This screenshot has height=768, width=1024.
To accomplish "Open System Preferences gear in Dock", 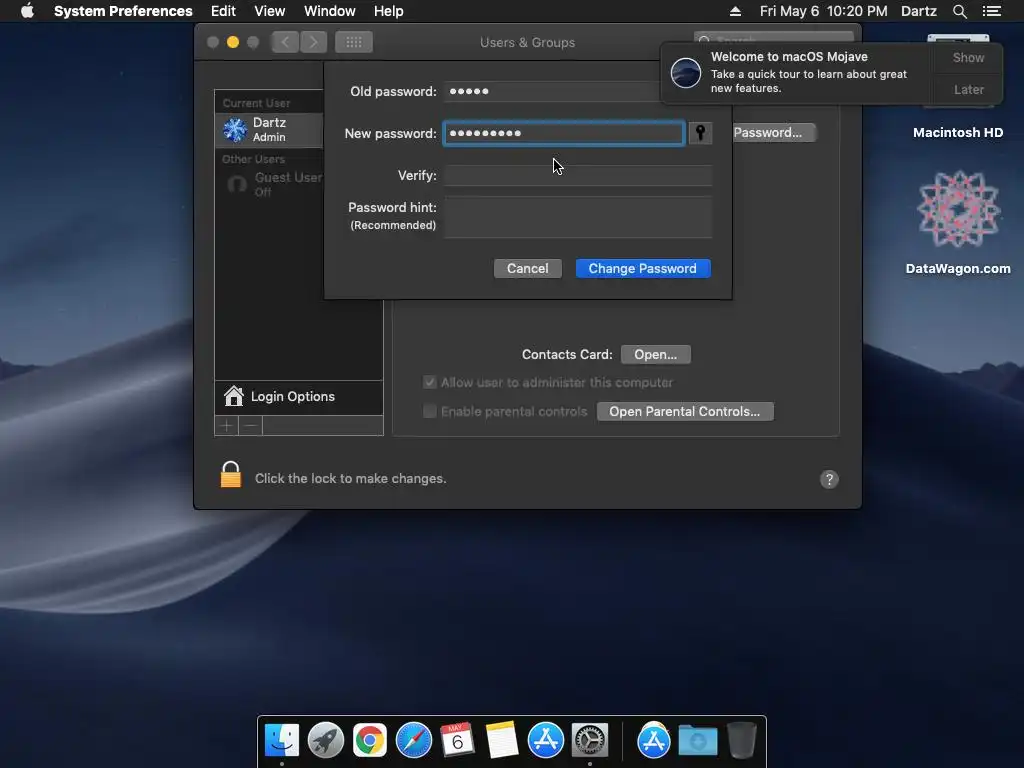I will click(590, 741).
